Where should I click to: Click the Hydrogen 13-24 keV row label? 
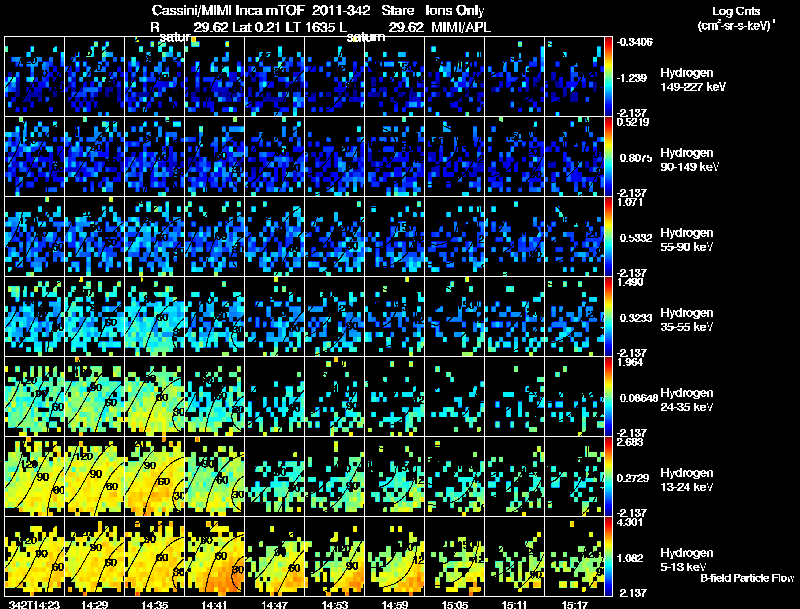(687, 480)
